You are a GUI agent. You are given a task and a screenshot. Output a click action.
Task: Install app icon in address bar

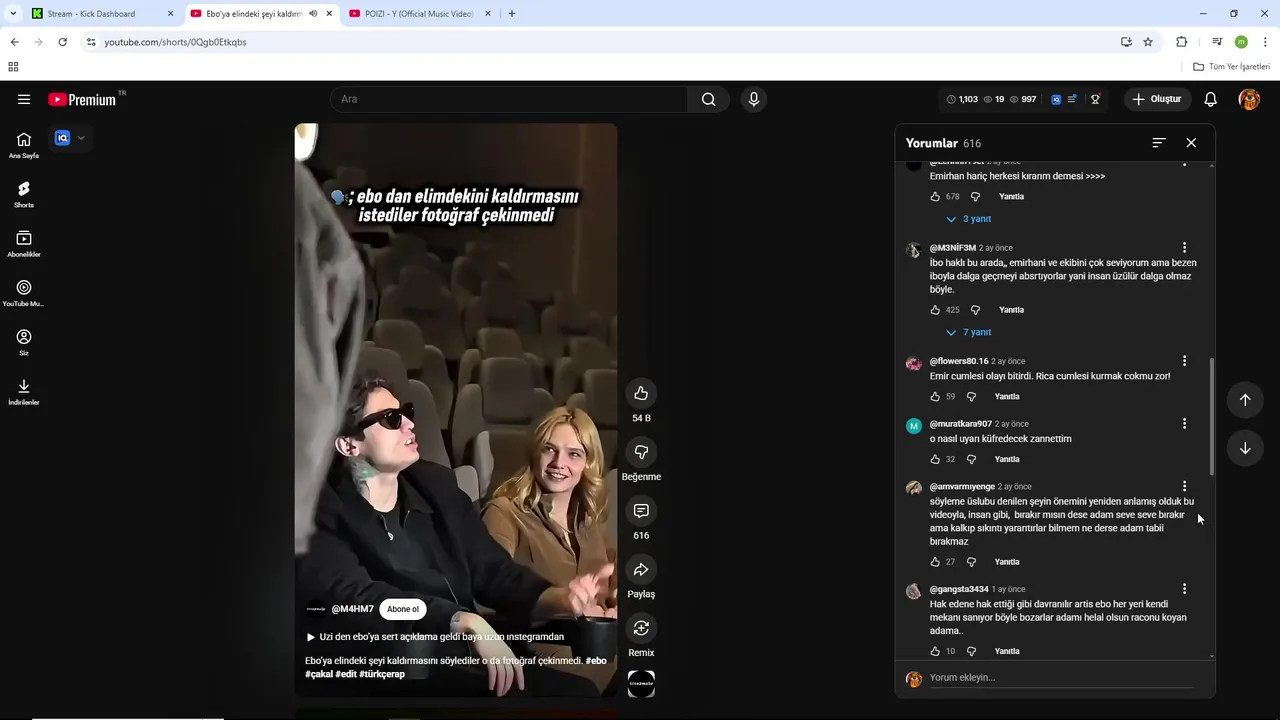coord(1126,42)
